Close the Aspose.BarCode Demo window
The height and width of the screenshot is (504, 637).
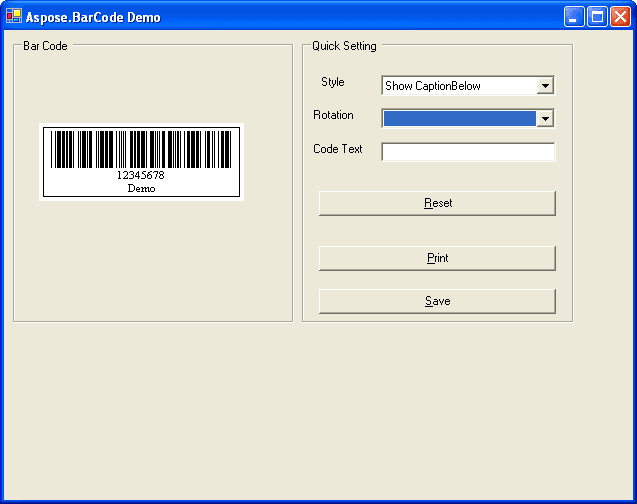620,17
